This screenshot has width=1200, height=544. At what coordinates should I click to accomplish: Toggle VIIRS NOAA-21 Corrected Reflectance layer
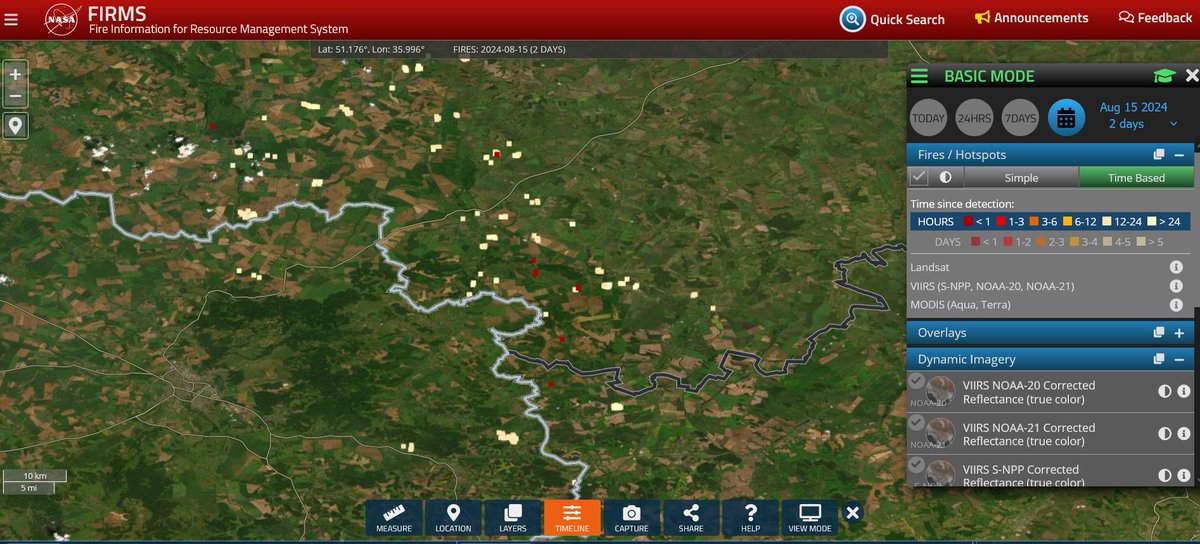916,423
